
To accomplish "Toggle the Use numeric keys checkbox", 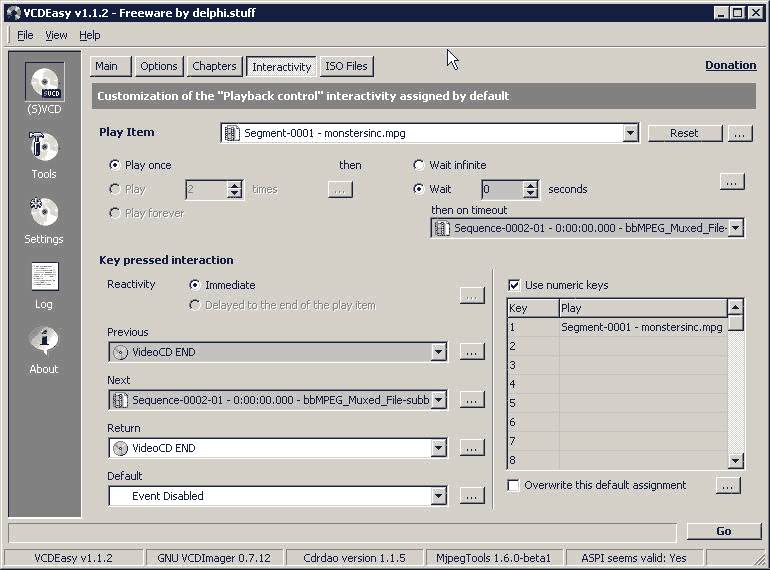I will pos(514,285).
